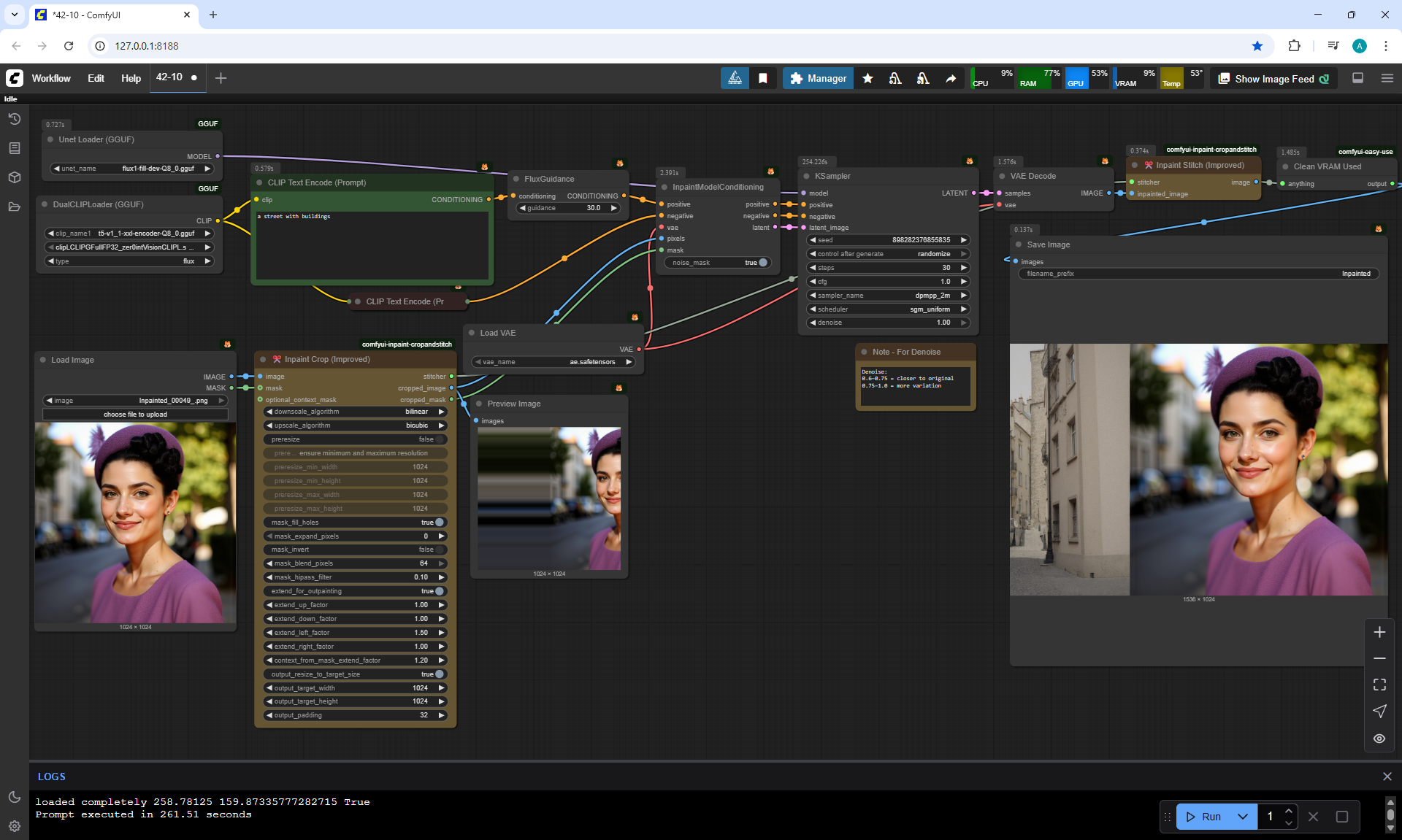Toggle link visibility eye icon
The width and height of the screenshot is (1402, 840).
(x=1379, y=739)
